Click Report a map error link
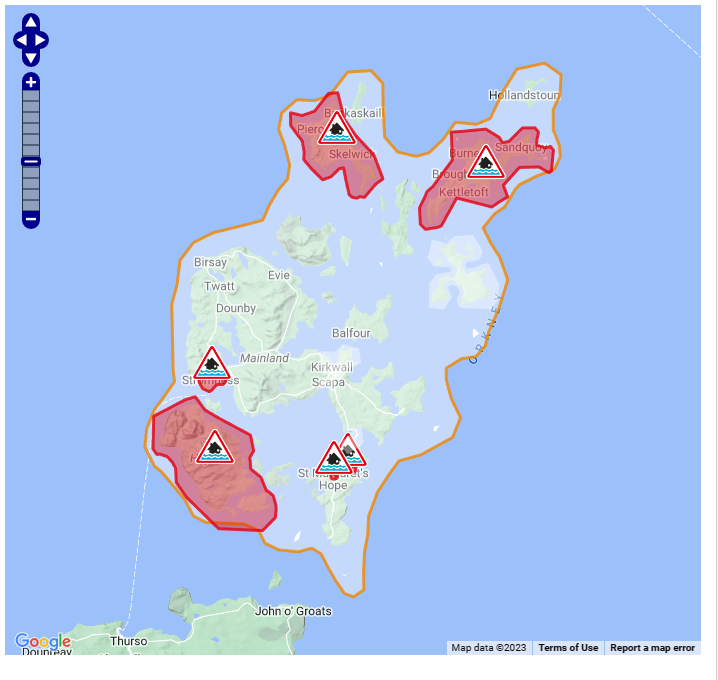This screenshot has height=680, width=718. [652, 648]
